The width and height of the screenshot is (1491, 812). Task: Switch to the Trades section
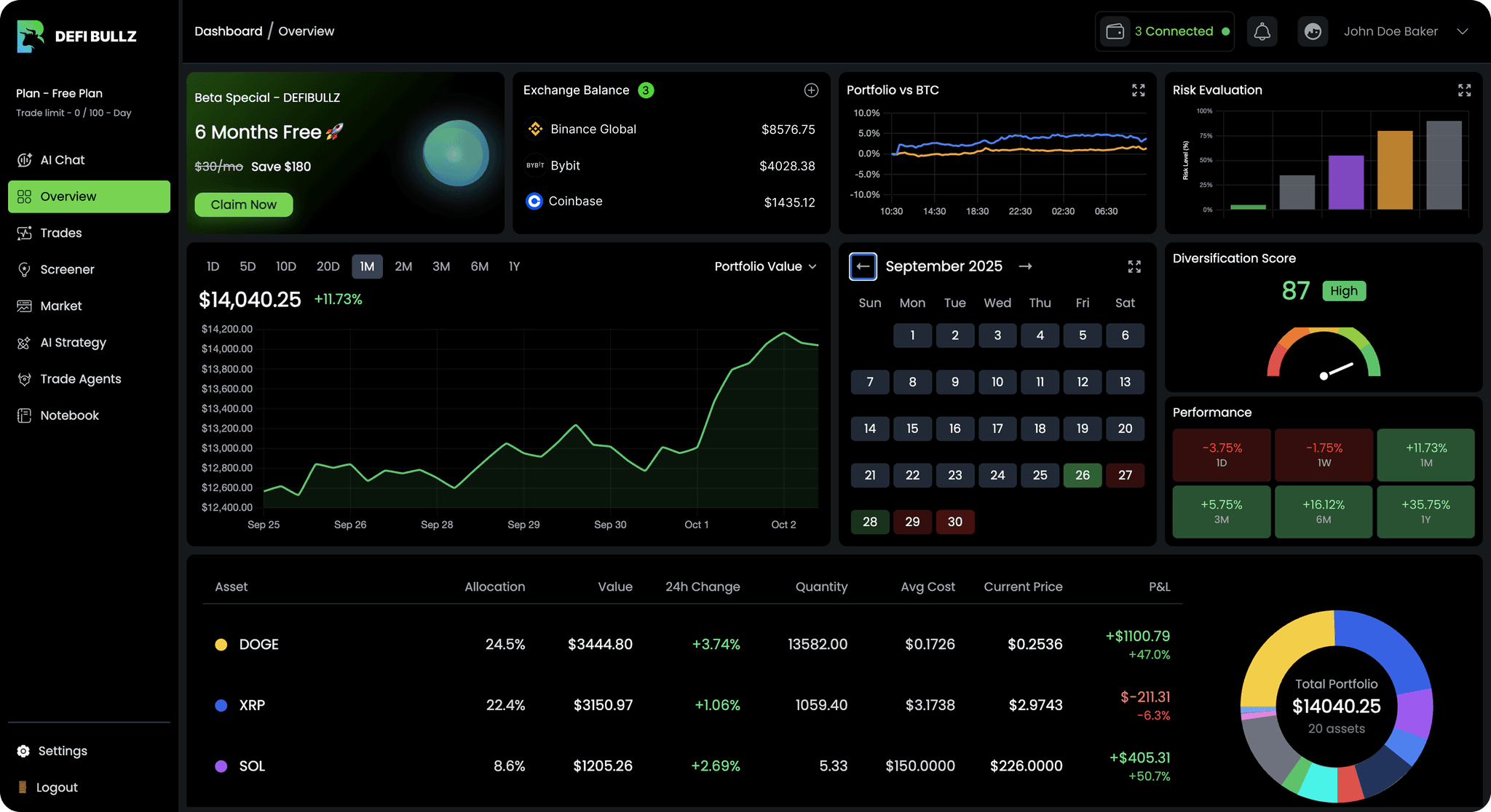point(61,233)
